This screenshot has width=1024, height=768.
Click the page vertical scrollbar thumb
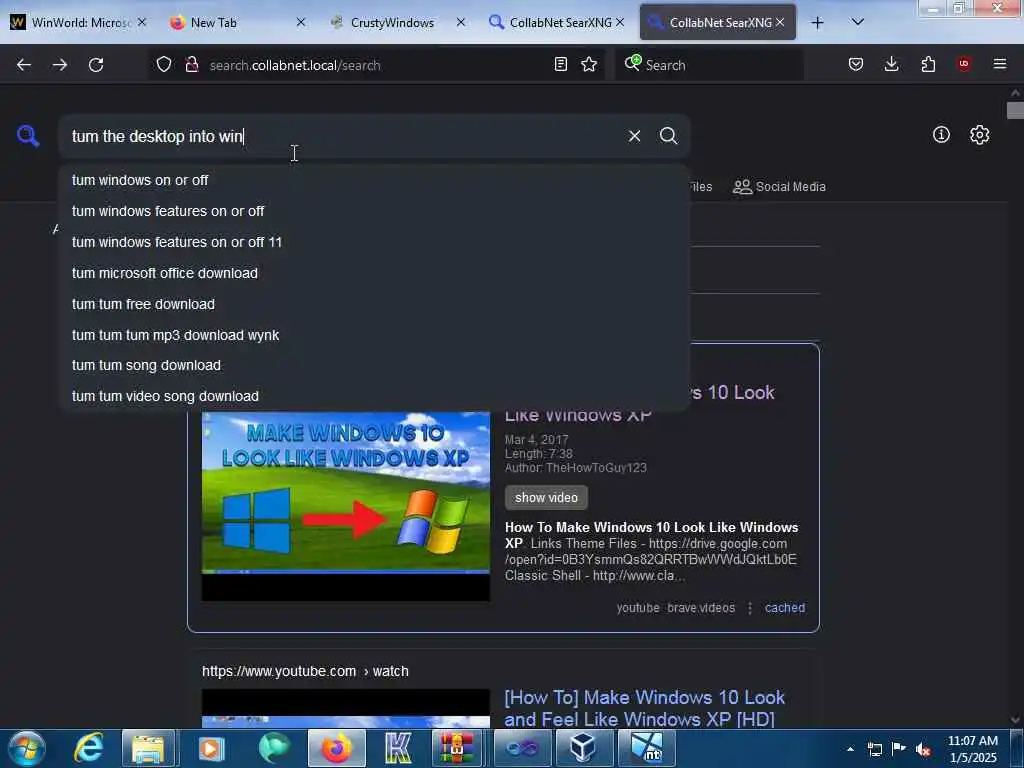(1015, 110)
